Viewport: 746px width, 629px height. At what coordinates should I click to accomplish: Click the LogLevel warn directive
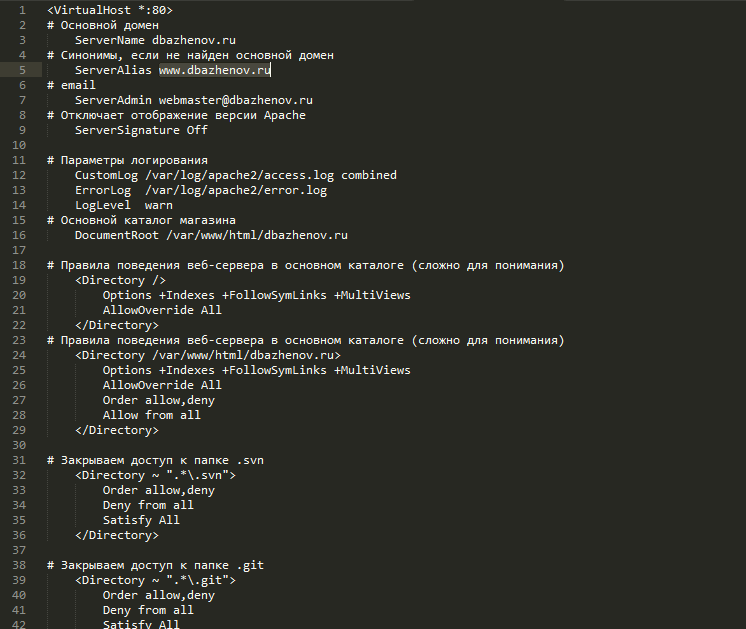pos(123,205)
